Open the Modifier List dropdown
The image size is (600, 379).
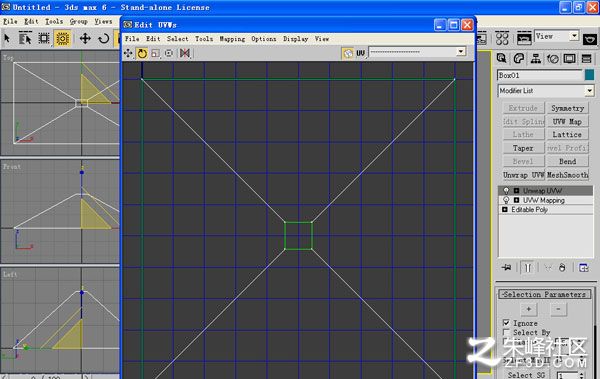(x=546, y=91)
